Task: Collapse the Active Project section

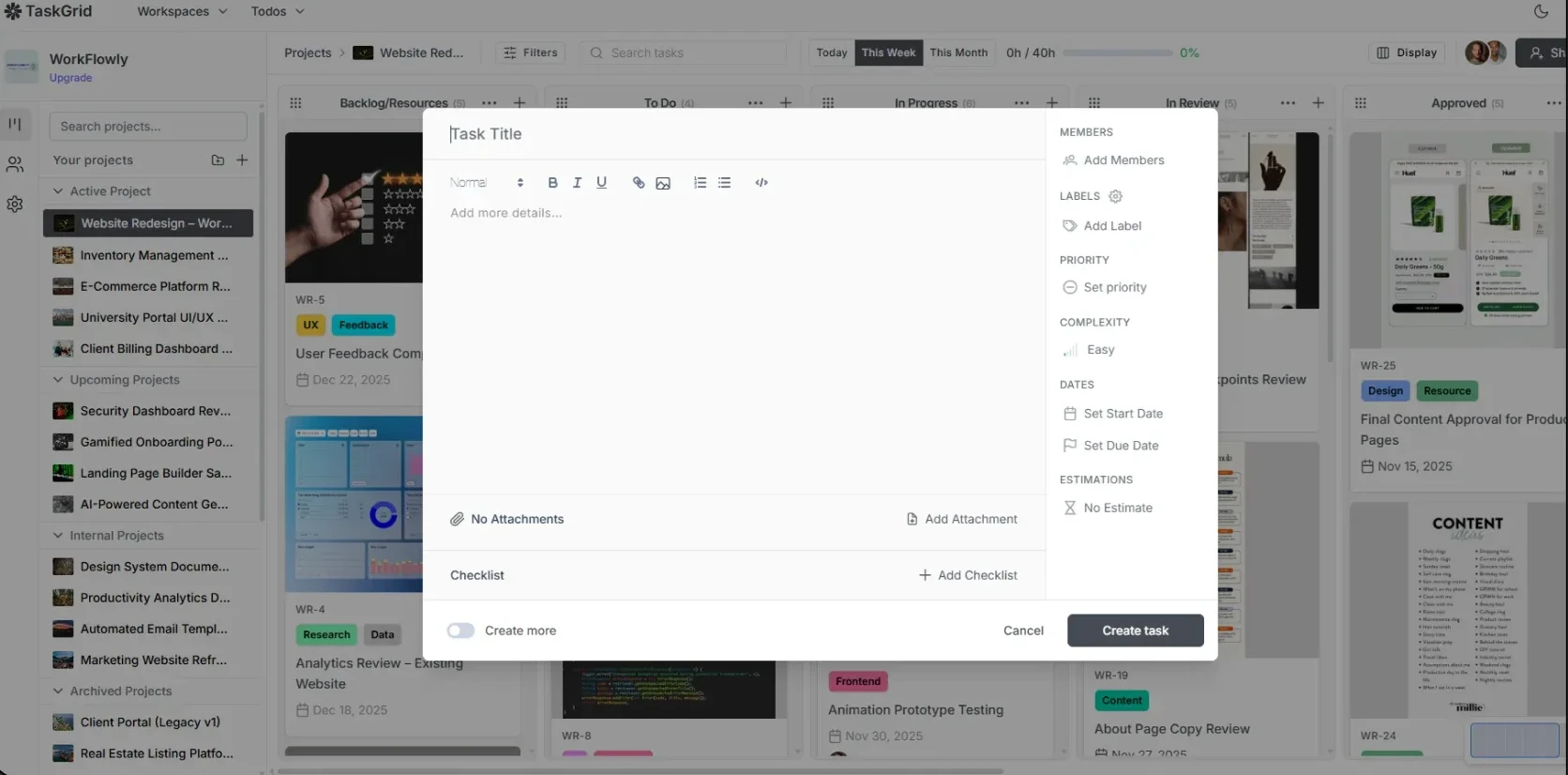Action: tap(101, 191)
